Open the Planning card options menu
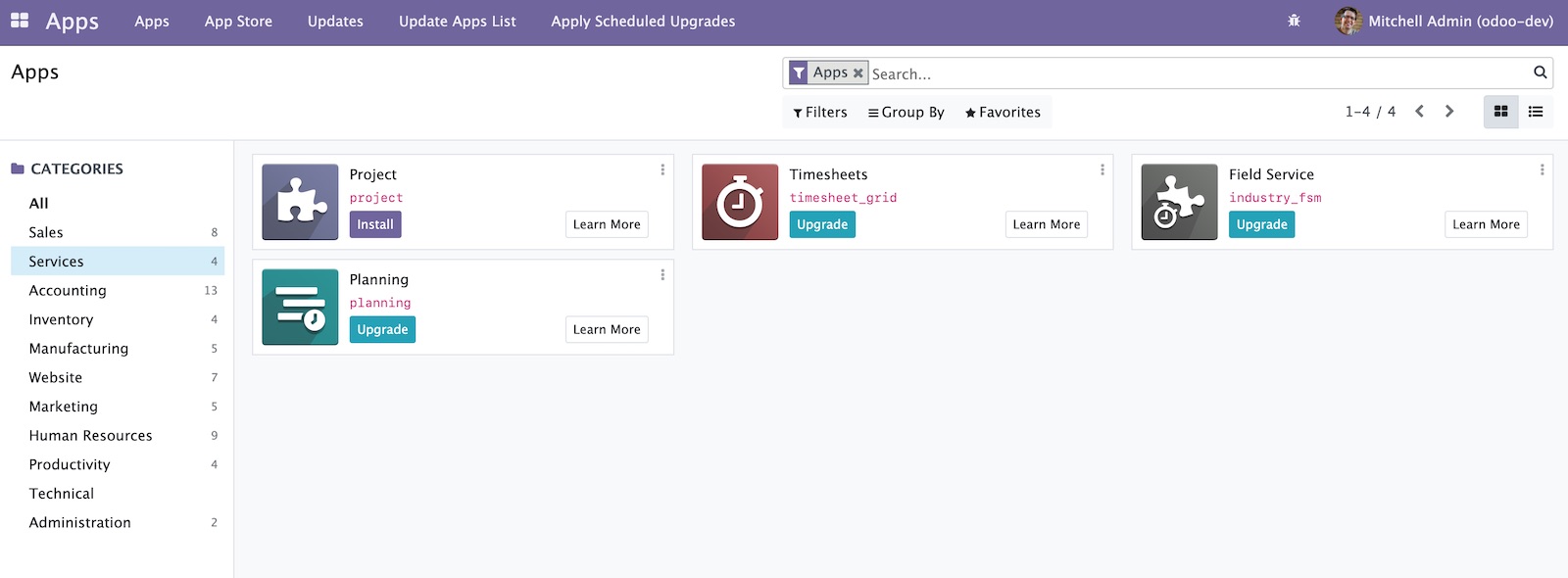This screenshot has height=578, width=1568. [x=662, y=274]
